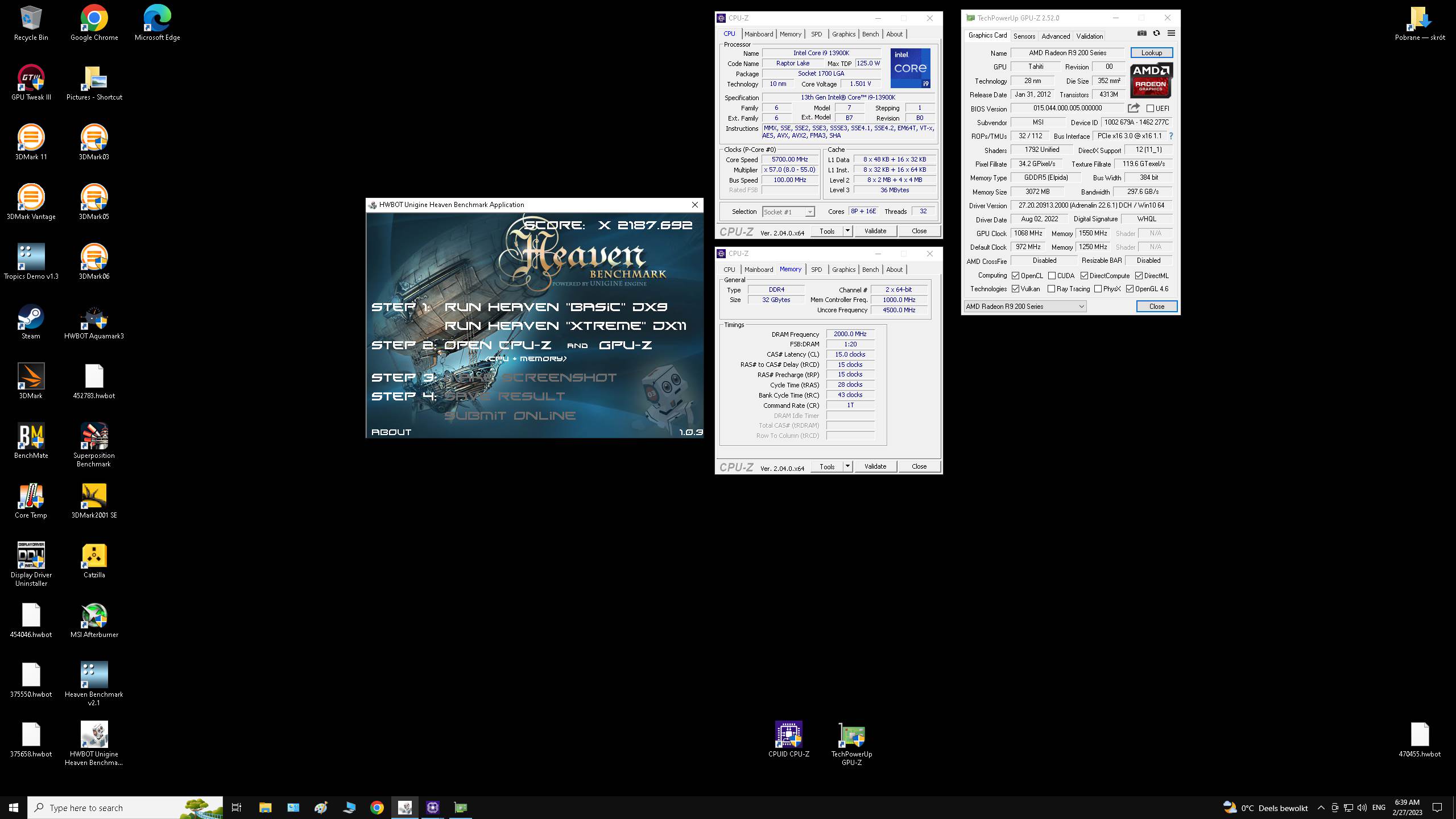This screenshot has height=819, width=1456.
Task: Show hidden system tray icons
Action: click(1321, 808)
